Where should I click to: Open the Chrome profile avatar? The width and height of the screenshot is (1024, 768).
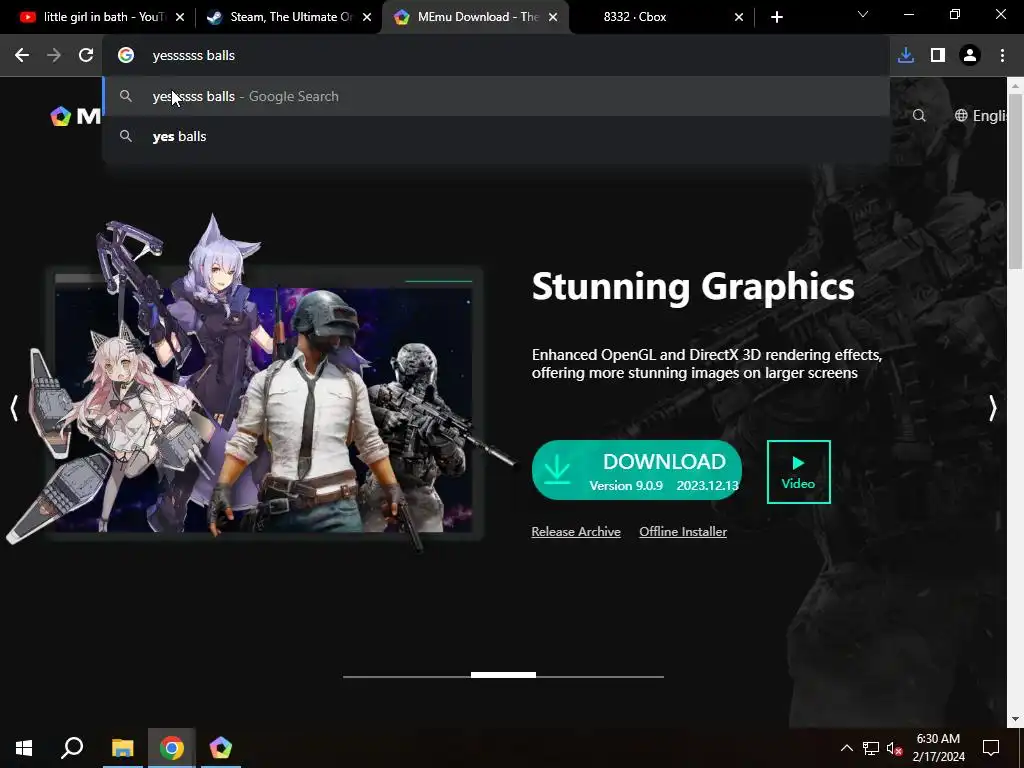970,56
